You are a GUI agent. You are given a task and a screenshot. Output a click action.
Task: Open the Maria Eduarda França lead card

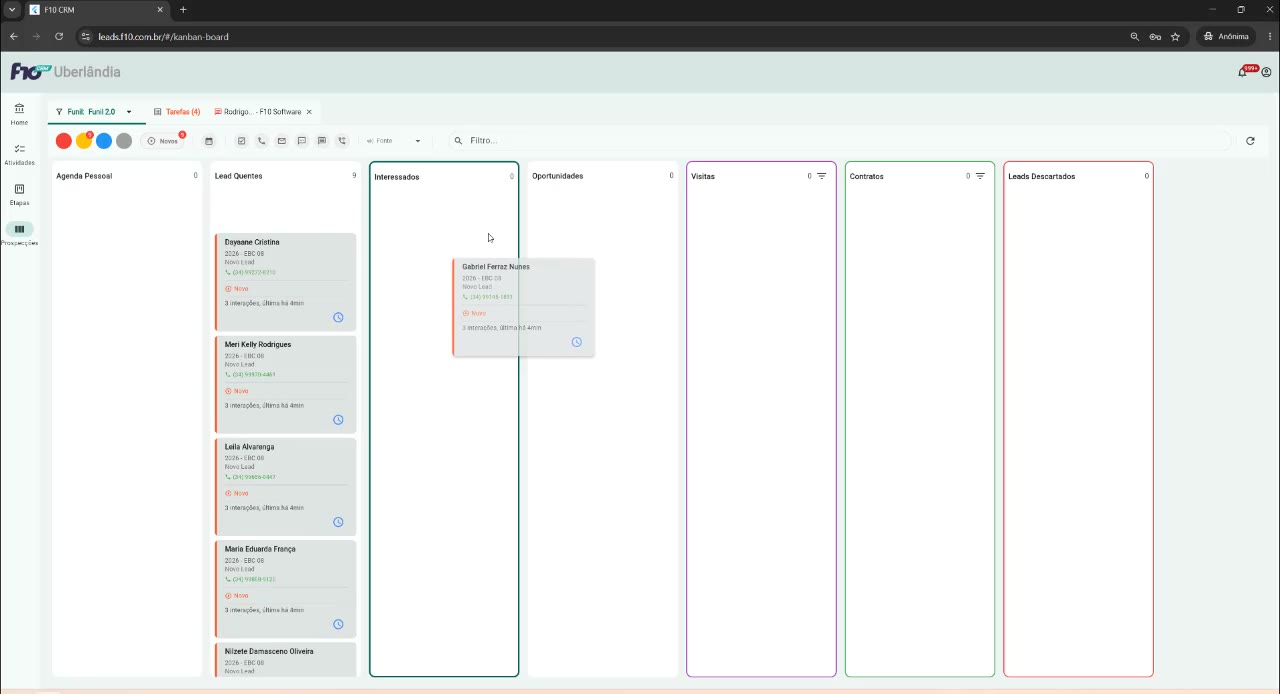coord(285,588)
